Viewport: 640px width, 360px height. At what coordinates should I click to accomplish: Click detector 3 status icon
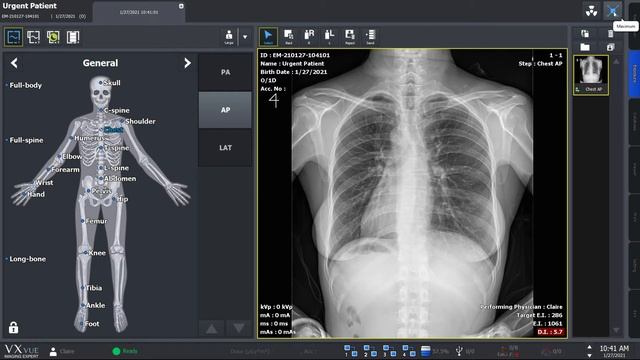[389, 351]
